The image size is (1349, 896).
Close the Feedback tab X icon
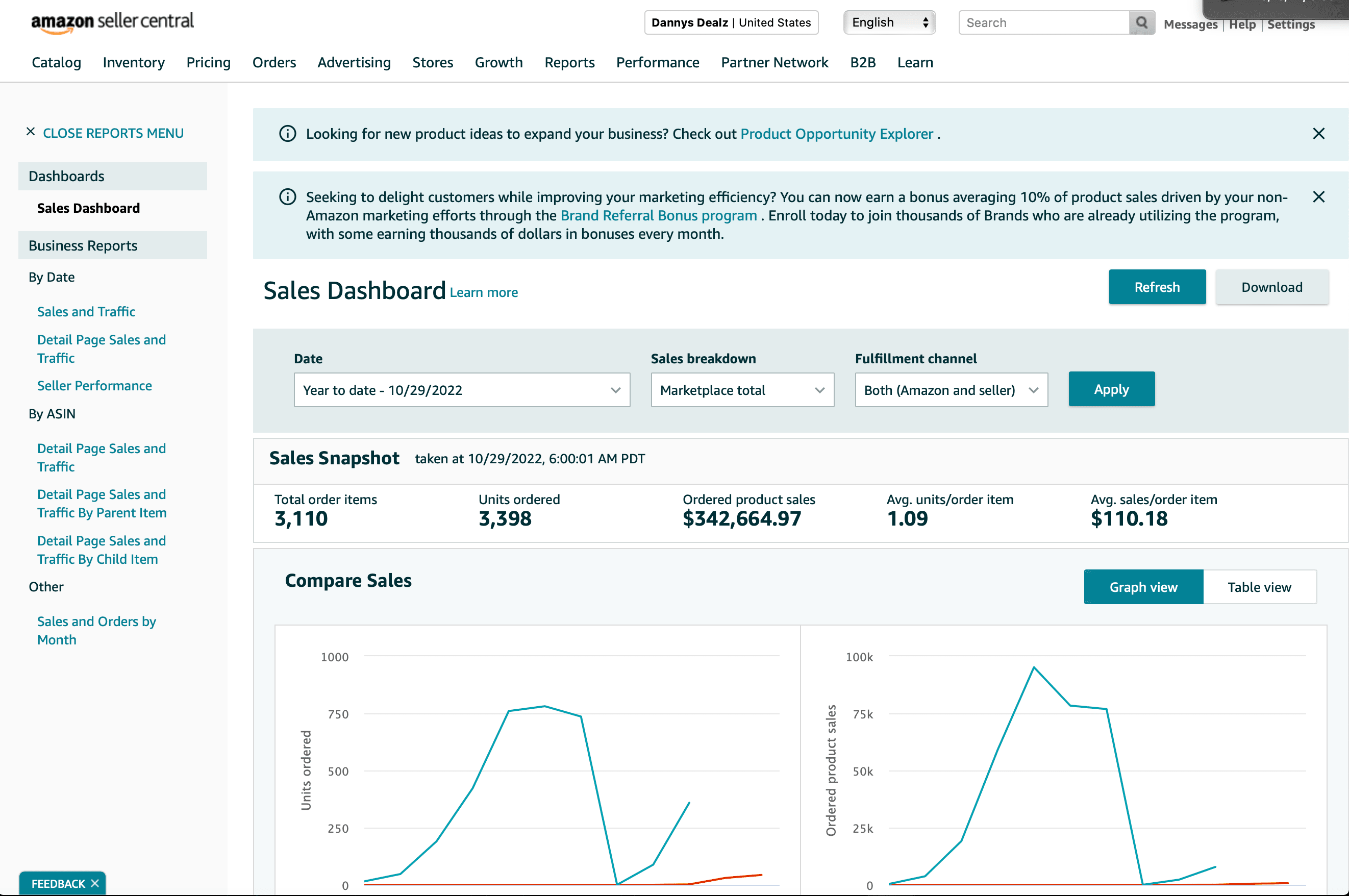(x=95, y=883)
